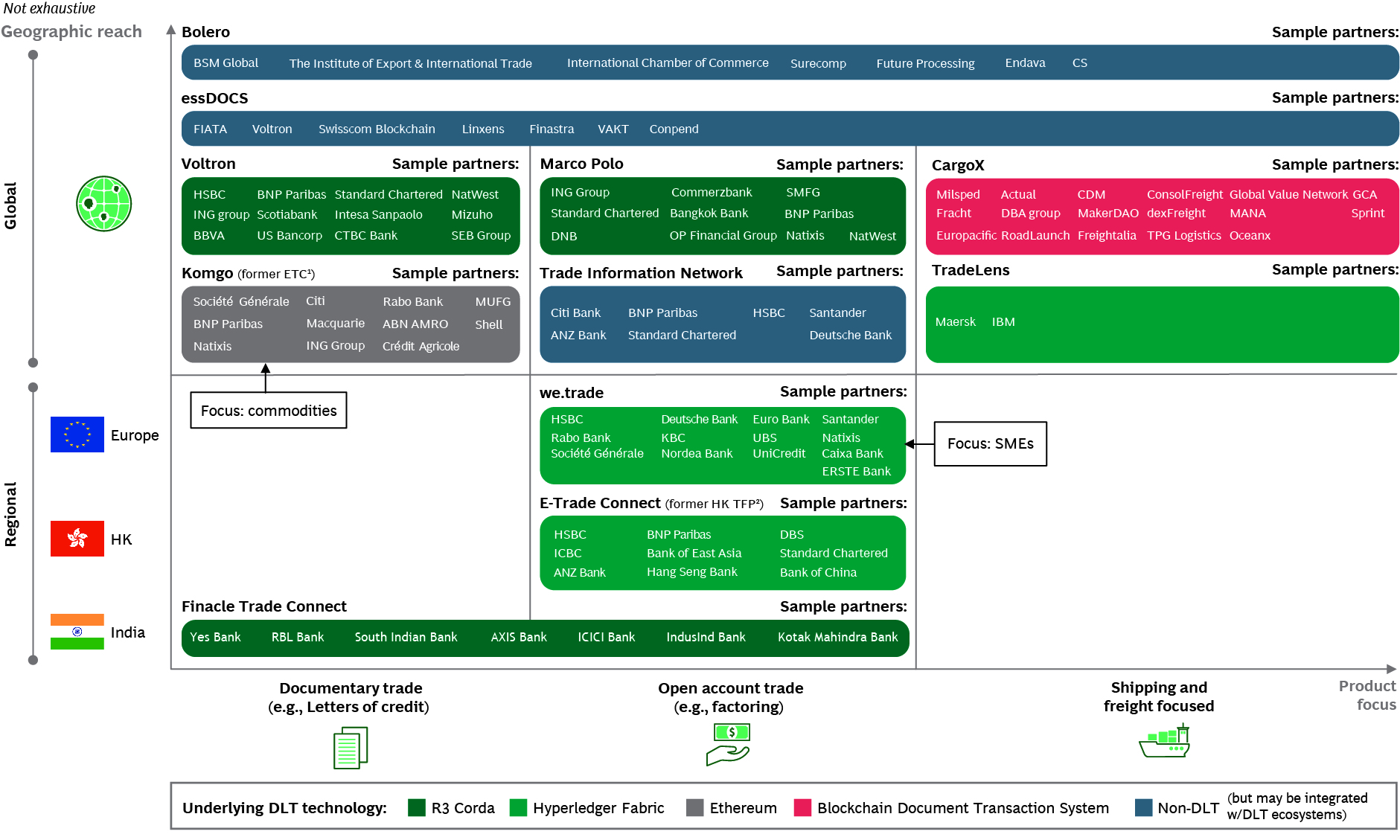This screenshot has height=840, width=1400.
Task: Select the TradeLens heading
Action: pos(970,270)
